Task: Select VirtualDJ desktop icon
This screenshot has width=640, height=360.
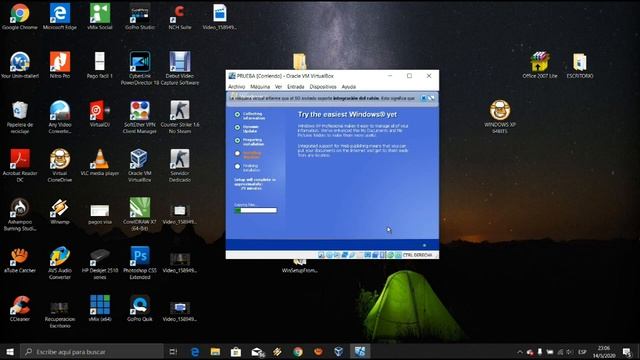Action: point(100,114)
